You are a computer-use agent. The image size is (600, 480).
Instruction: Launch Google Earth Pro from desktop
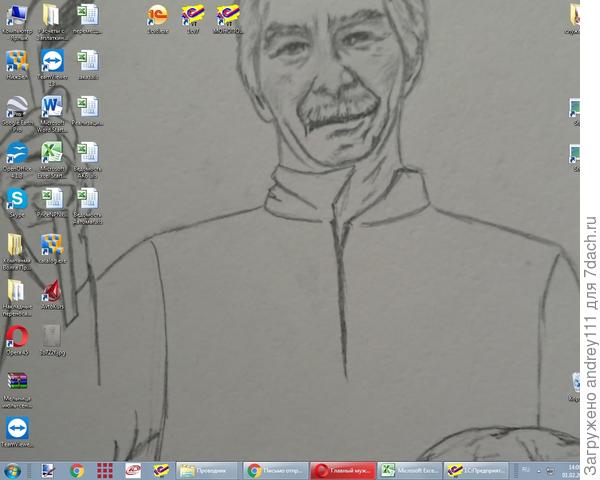tap(17, 108)
